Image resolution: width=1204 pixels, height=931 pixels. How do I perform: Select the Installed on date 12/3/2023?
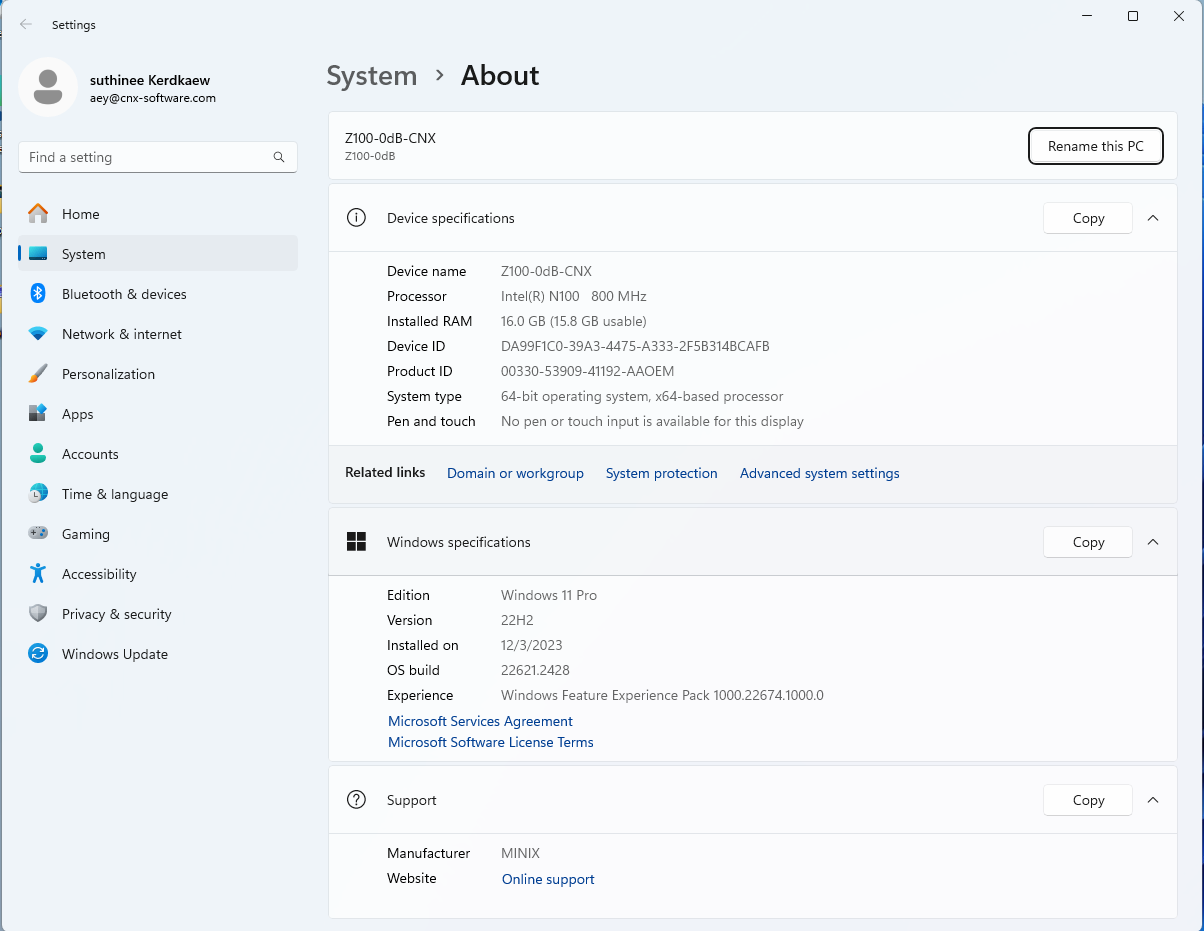tap(532, 645)
